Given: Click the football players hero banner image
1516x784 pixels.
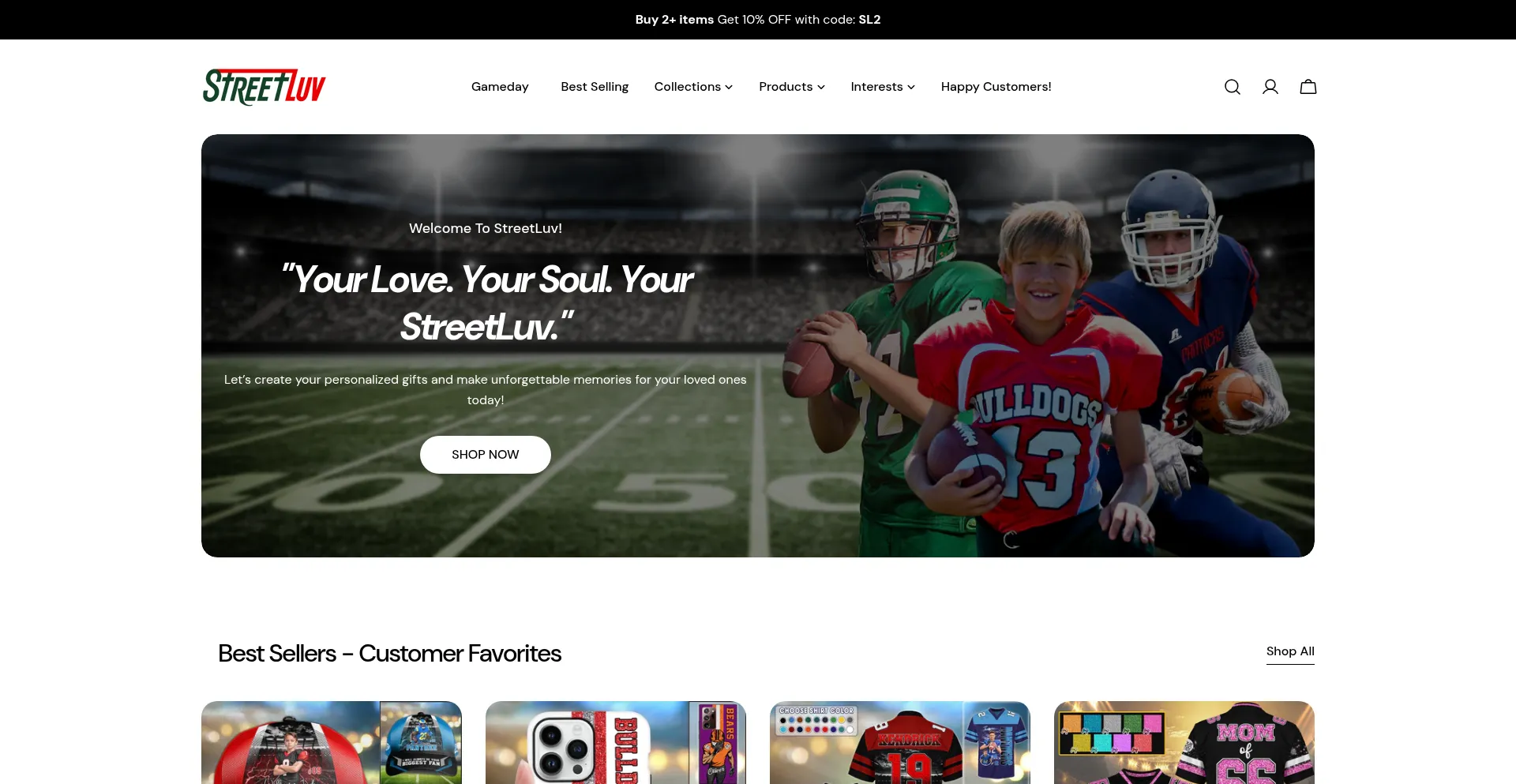Looking at the screenshot, I should (758, 346).
